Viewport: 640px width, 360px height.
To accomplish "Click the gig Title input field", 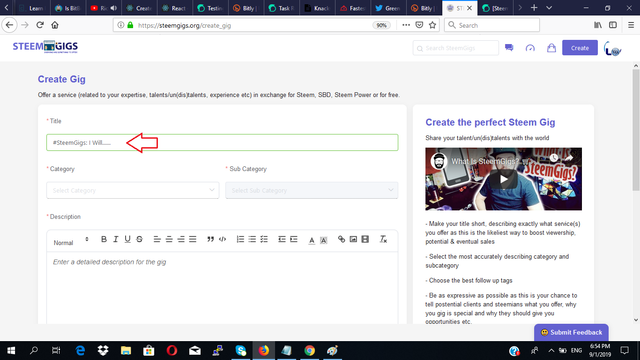I will point(222,142).
